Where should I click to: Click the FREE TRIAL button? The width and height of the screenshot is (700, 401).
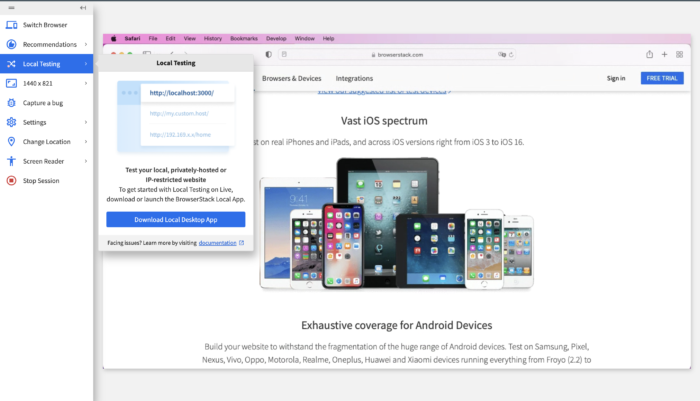(661, 78)
